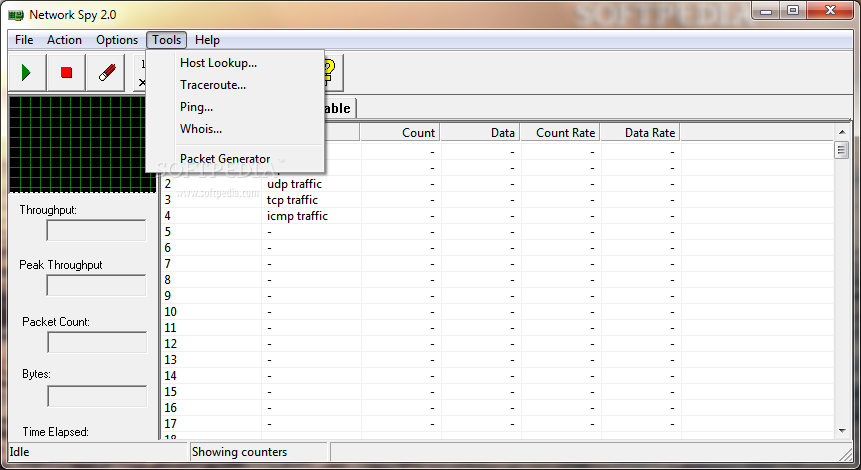Clear data with the eraser icon
Viewport: 861px width, 470px height.
(x=107, y=72)
